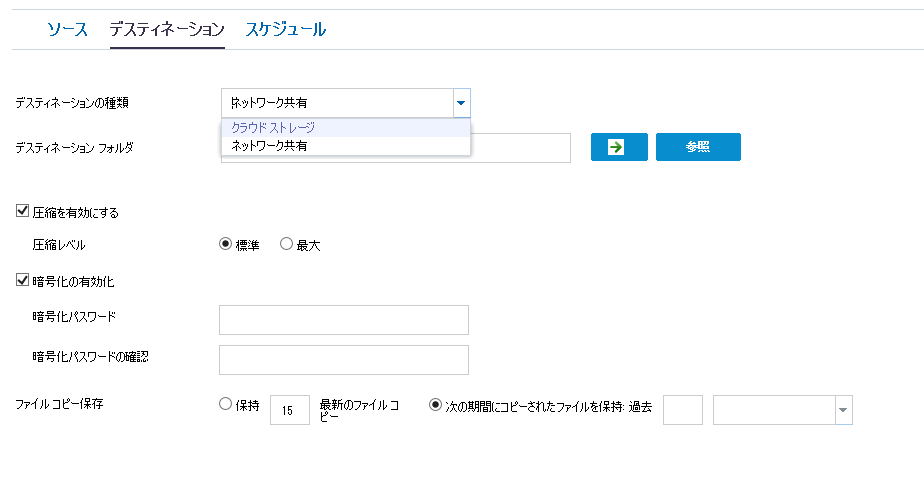Click the デスティネーション フォルダ label
The height and width of the screenshot is (477, 924).
(74, 148)
